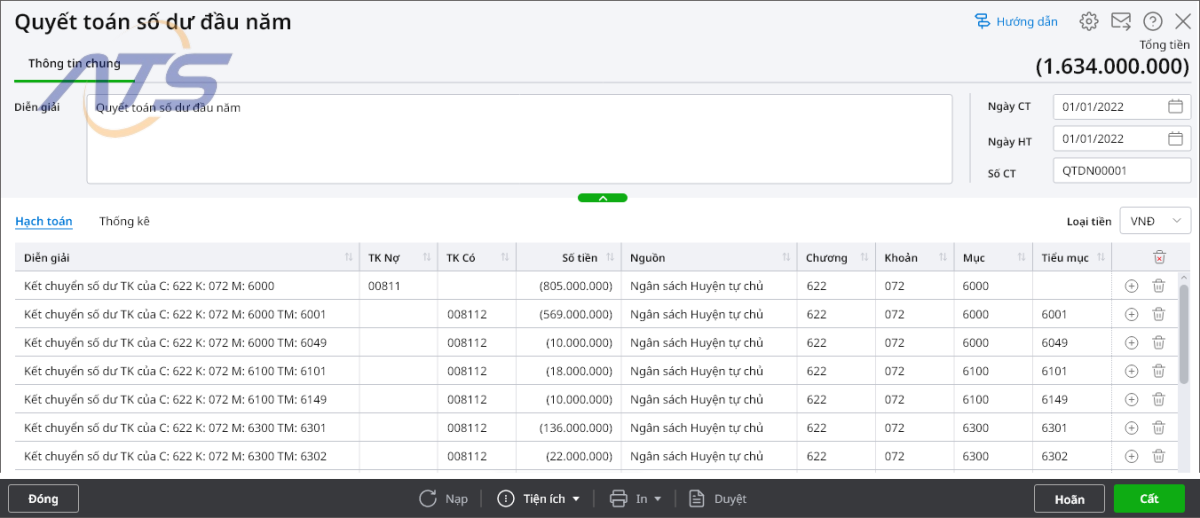Add row after the TK Nợ 00811 line
Image resolution: width=1200 pixels, height=518 pixels.
[x=1131, y=286]
